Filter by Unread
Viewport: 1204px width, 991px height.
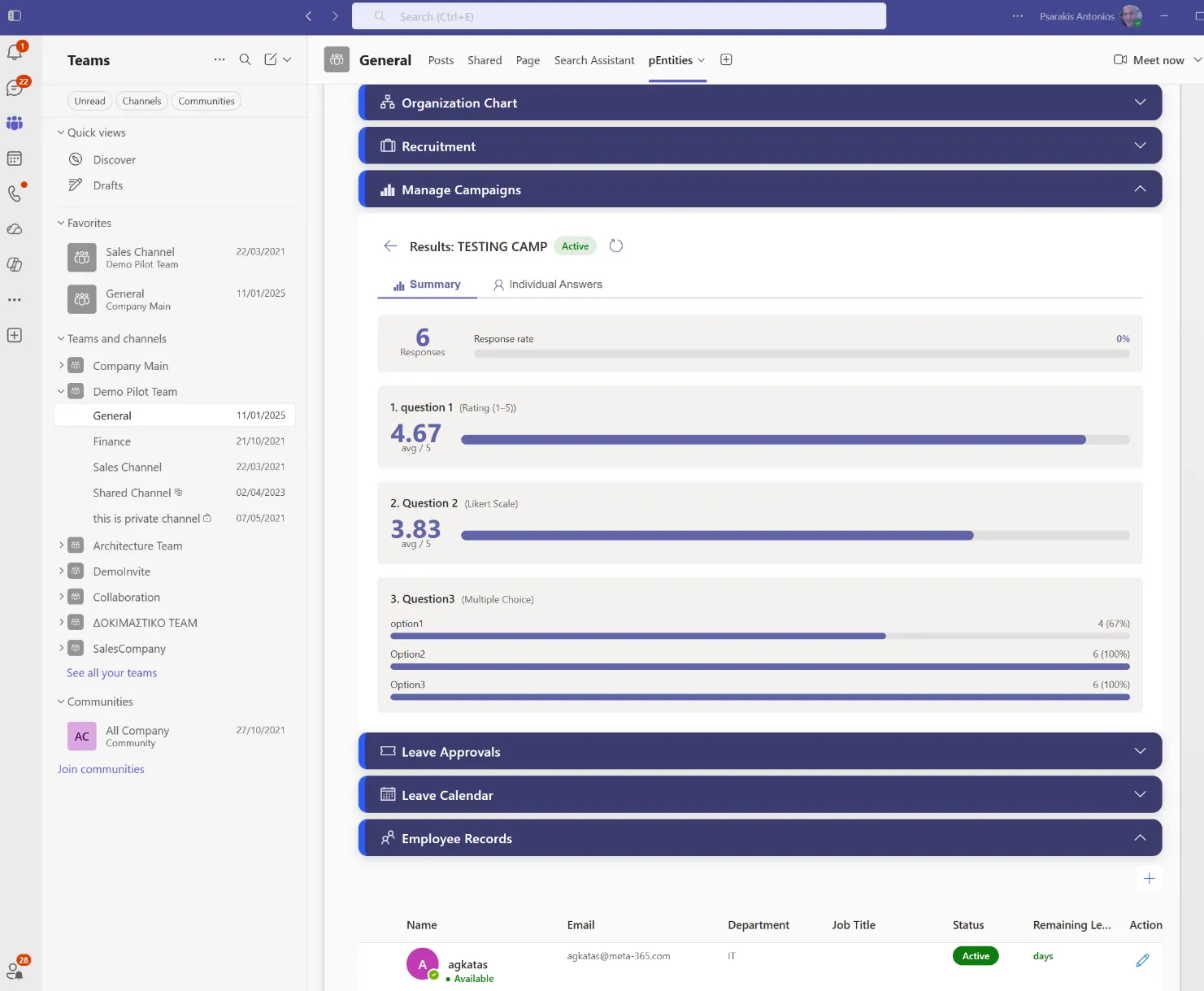tap(89, 101)
